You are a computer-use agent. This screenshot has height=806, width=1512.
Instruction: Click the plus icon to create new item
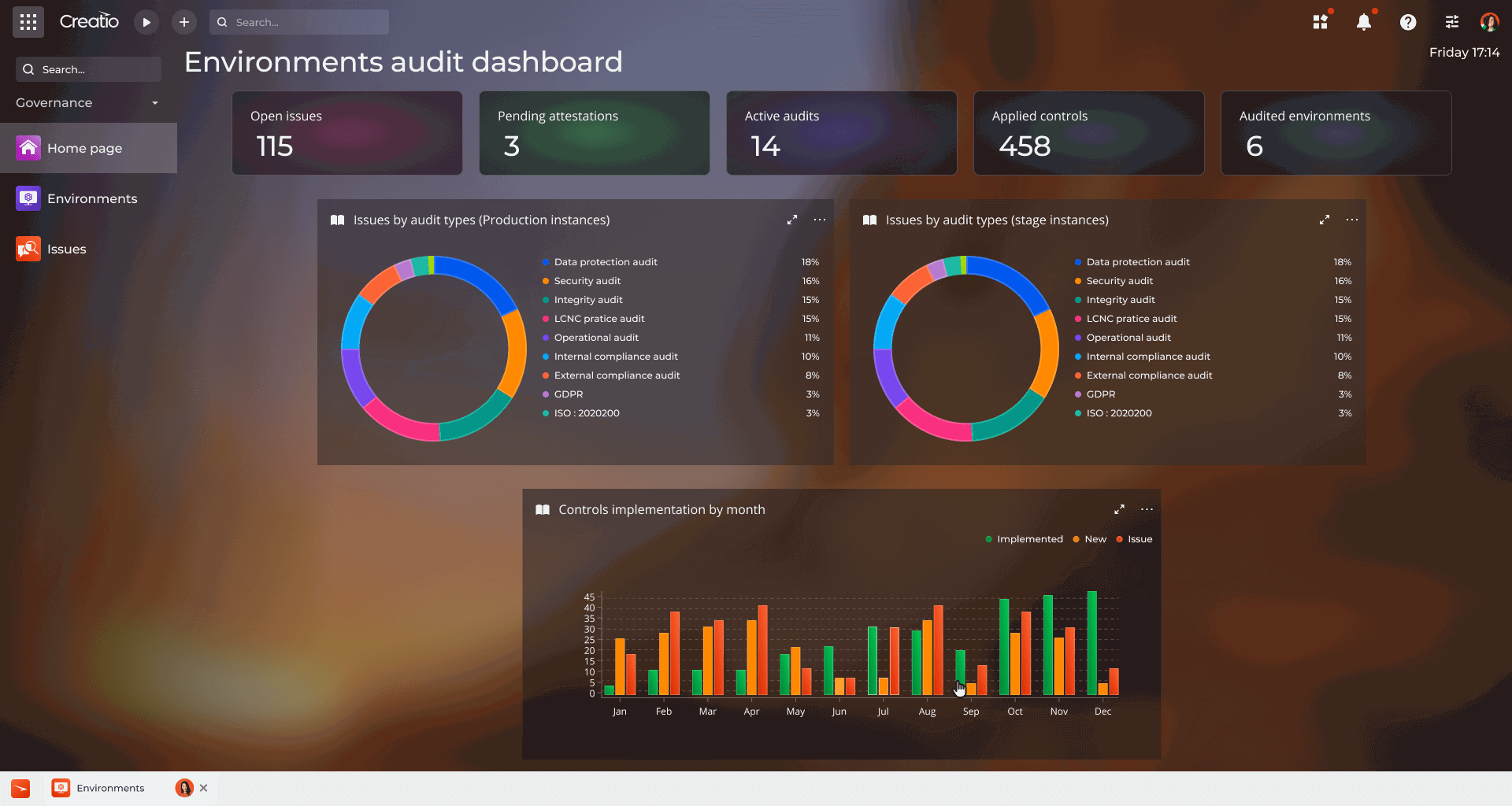(x=184, y=22)
